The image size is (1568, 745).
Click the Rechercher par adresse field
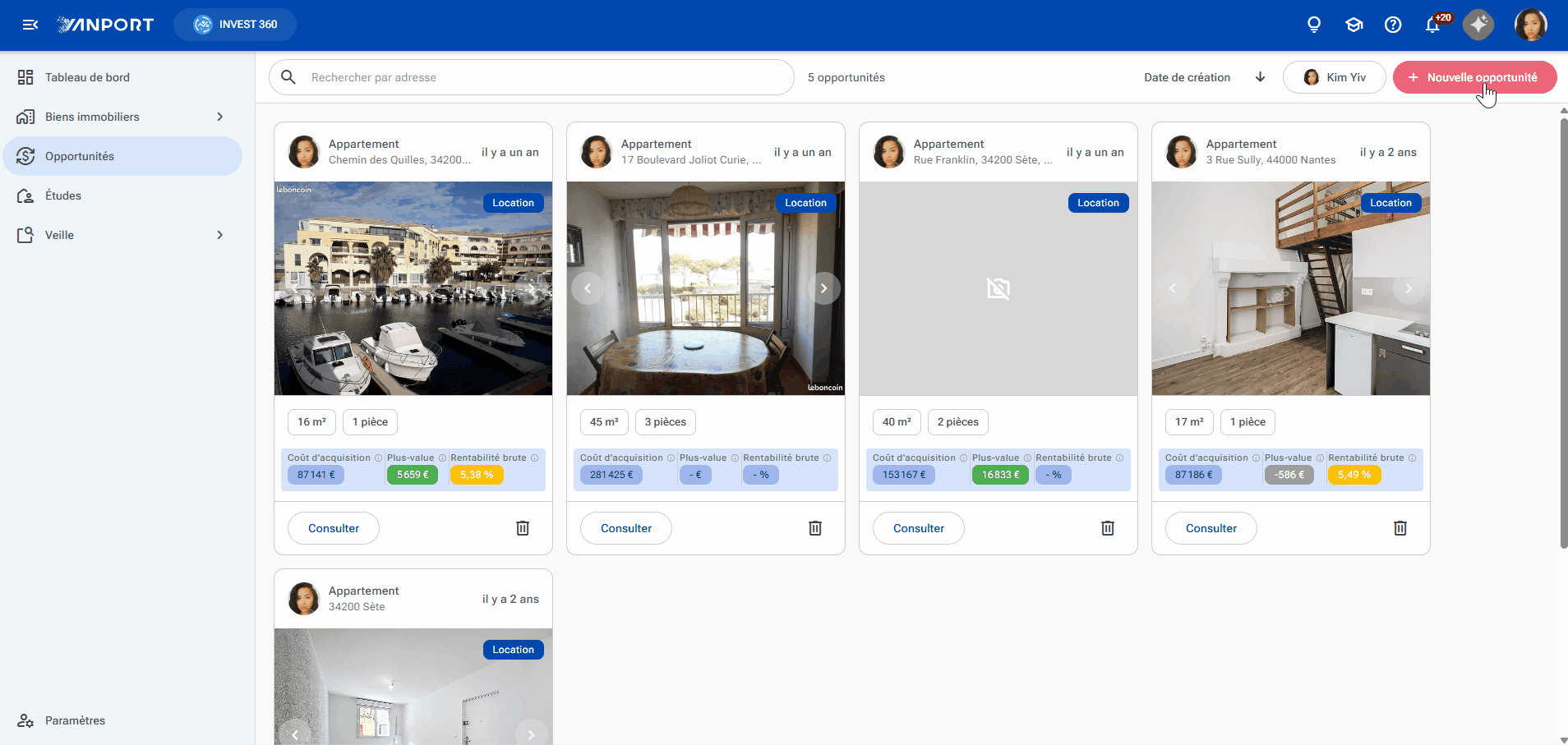(532, 77)
